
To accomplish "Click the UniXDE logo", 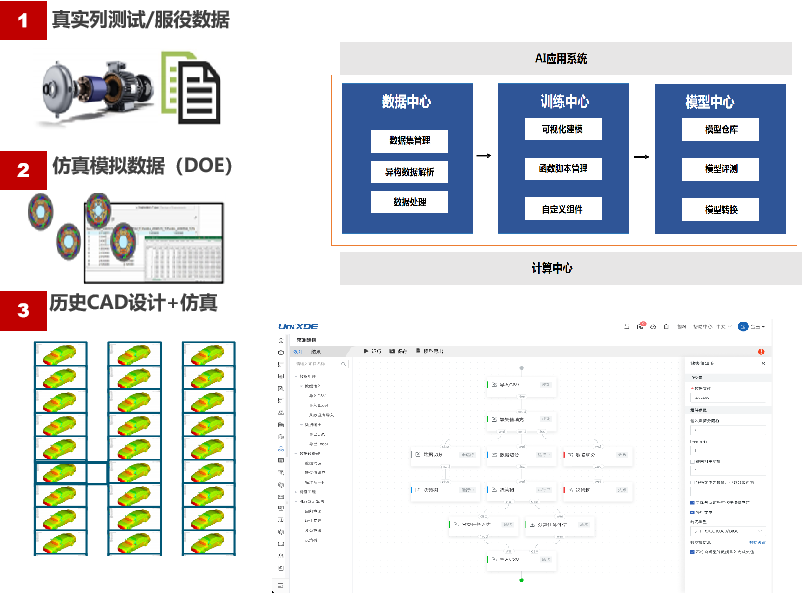I will pos(298,326).
